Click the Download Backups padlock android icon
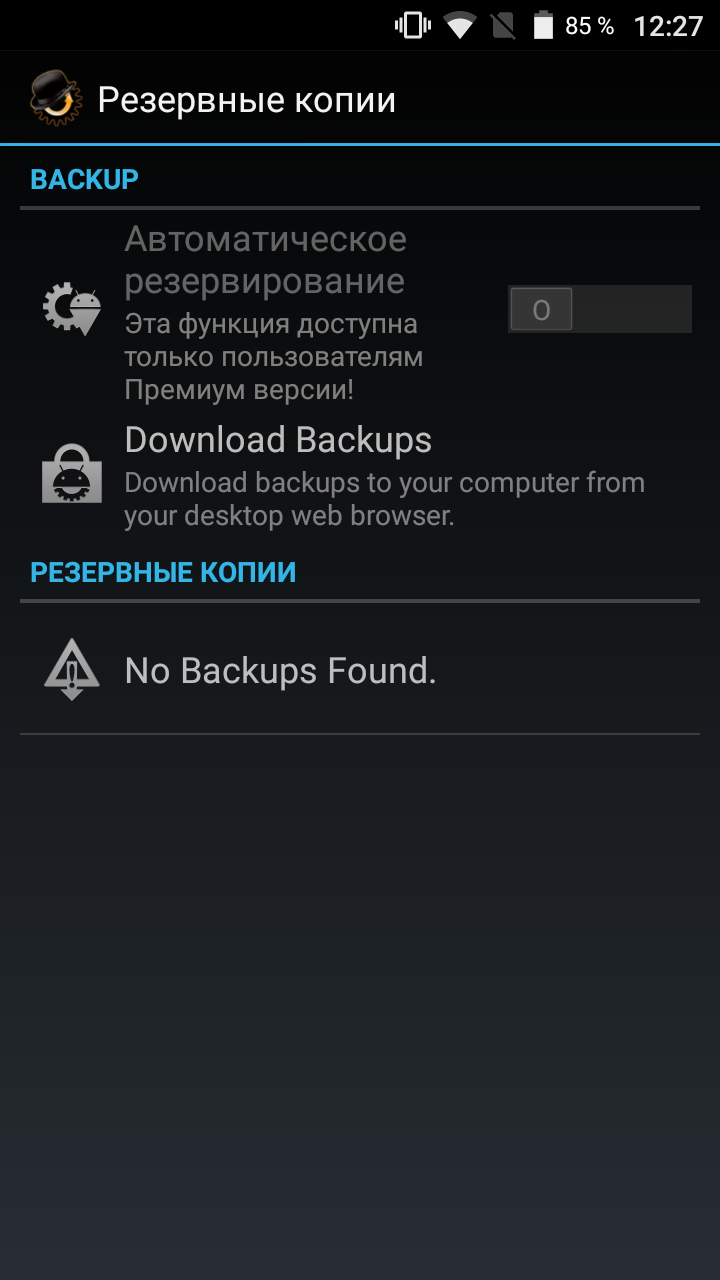This screenshot has height=1280, width=720. tap(72, 472)
